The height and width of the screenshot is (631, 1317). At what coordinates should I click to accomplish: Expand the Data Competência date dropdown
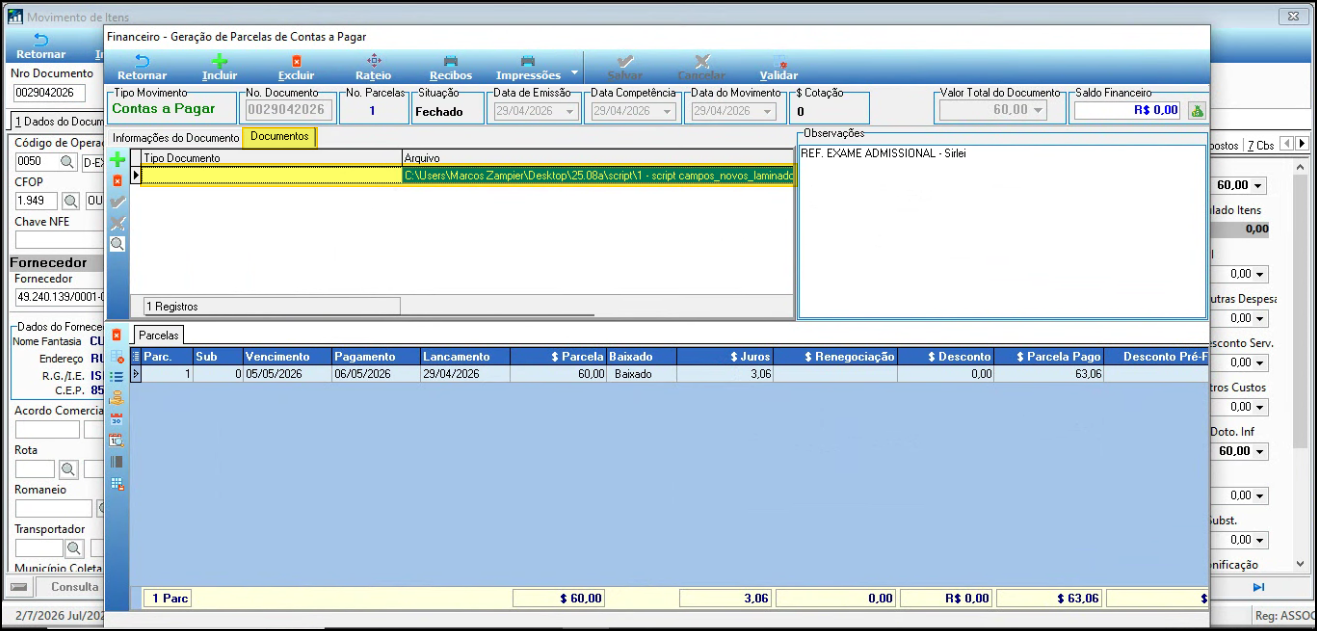[670, 111]
